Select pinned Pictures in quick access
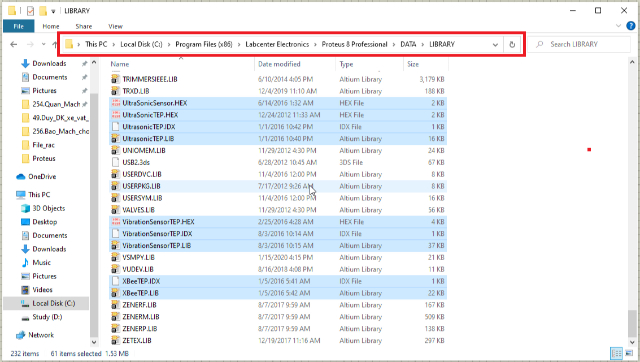Viewport: 640px width, 362px height. tap(44, 90)
